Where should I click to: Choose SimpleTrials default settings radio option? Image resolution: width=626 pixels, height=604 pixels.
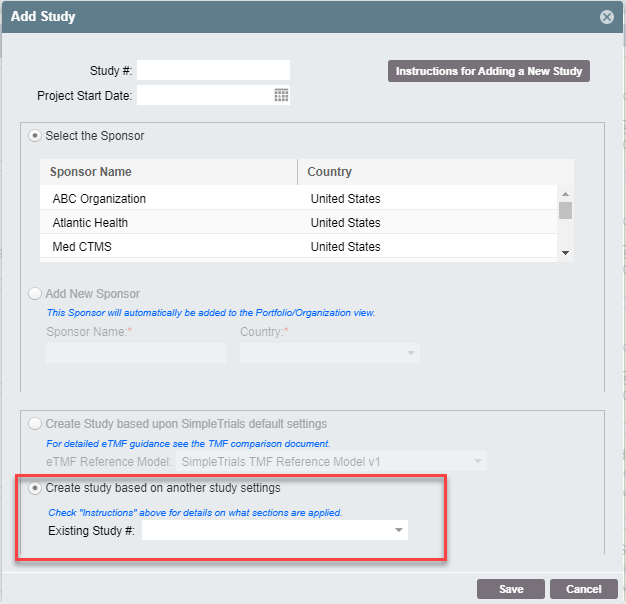point(35,424)
